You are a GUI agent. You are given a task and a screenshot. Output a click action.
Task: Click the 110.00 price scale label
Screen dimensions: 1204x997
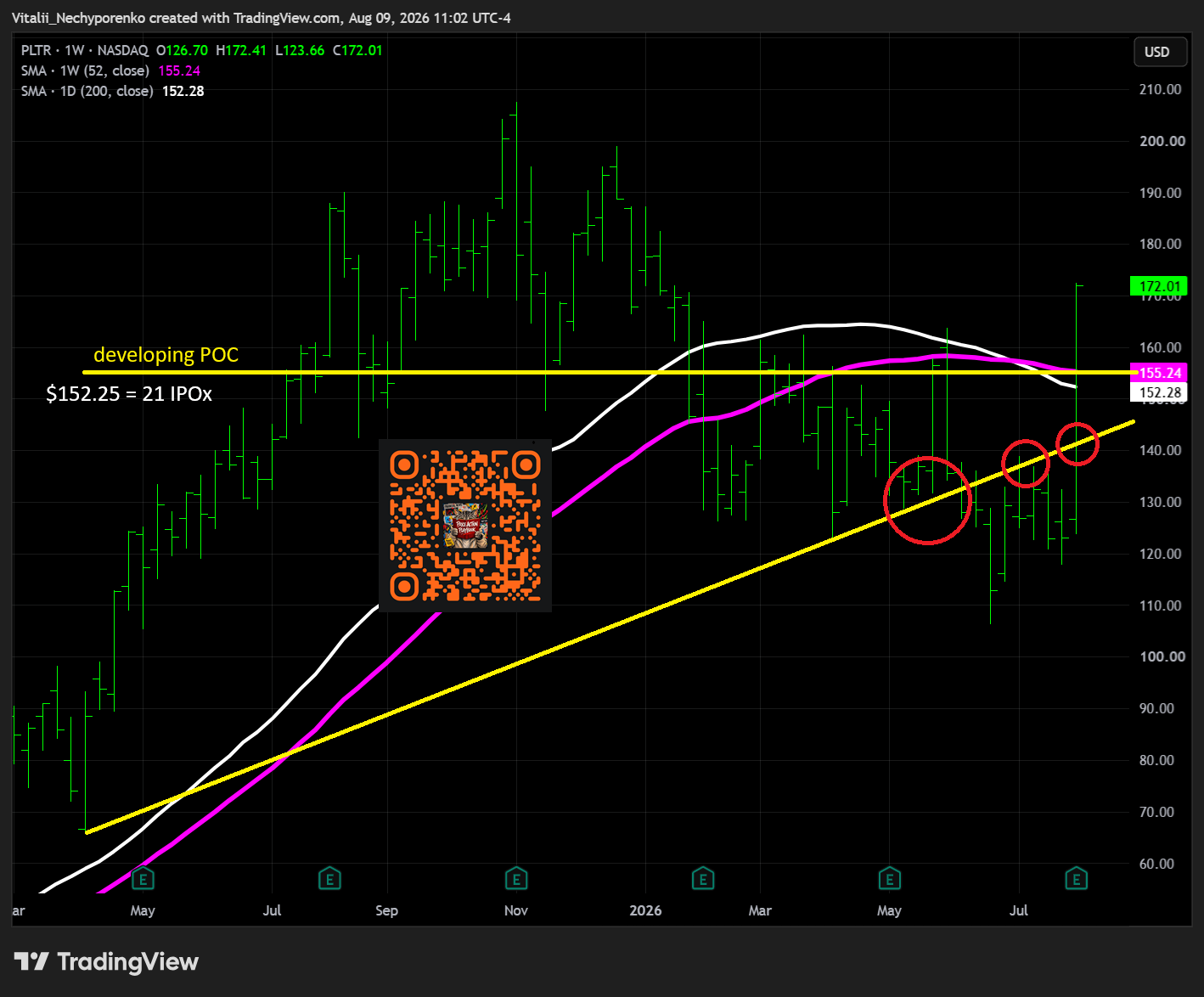pyautogui.click(x=1160, y=606)
